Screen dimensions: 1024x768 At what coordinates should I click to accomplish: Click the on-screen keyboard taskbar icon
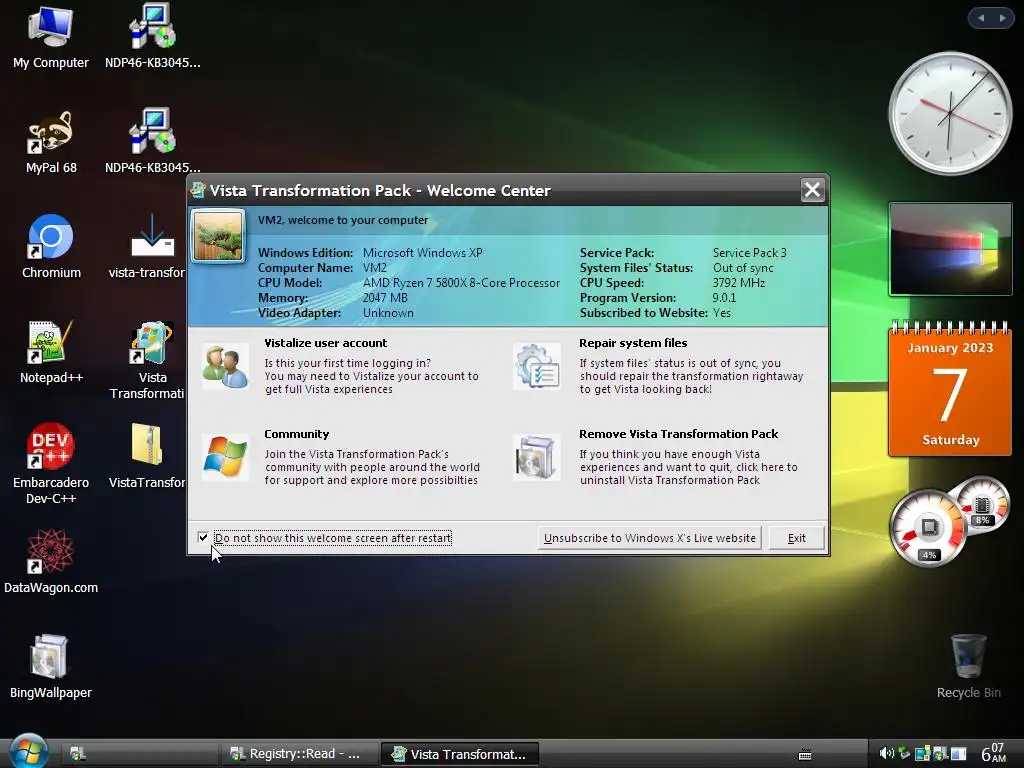[805, 755]
